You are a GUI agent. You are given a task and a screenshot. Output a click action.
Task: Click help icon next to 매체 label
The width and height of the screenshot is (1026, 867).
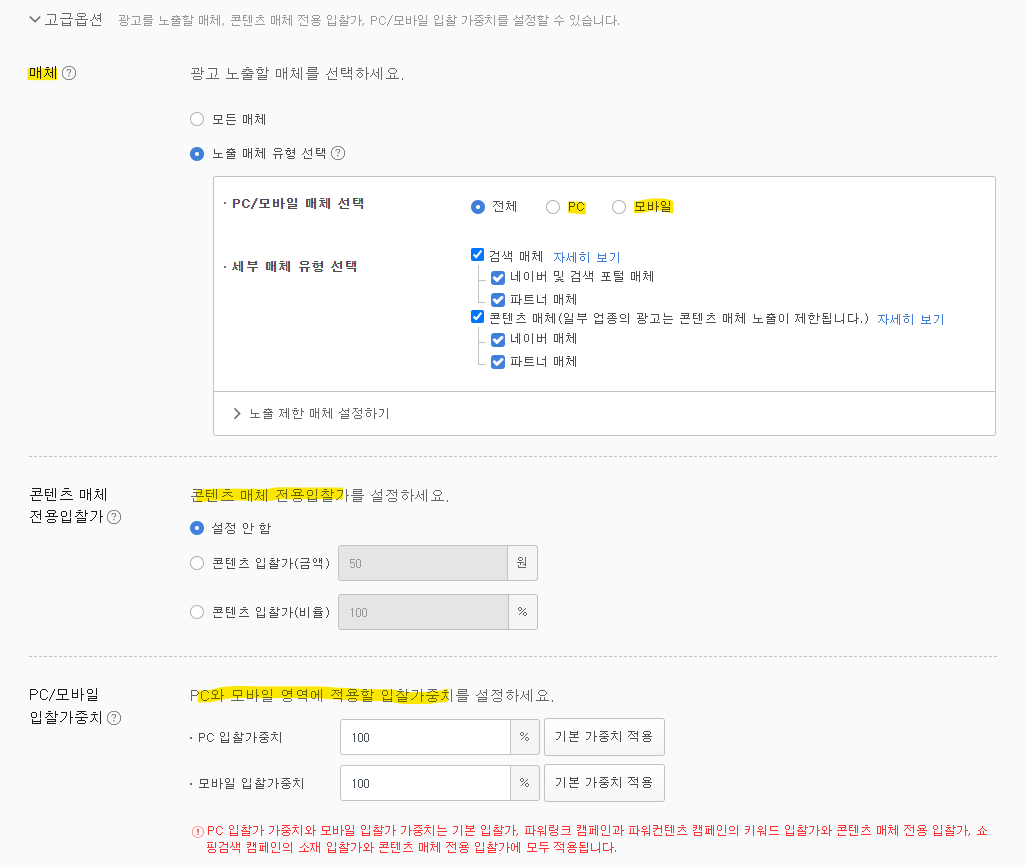point(69,73)
